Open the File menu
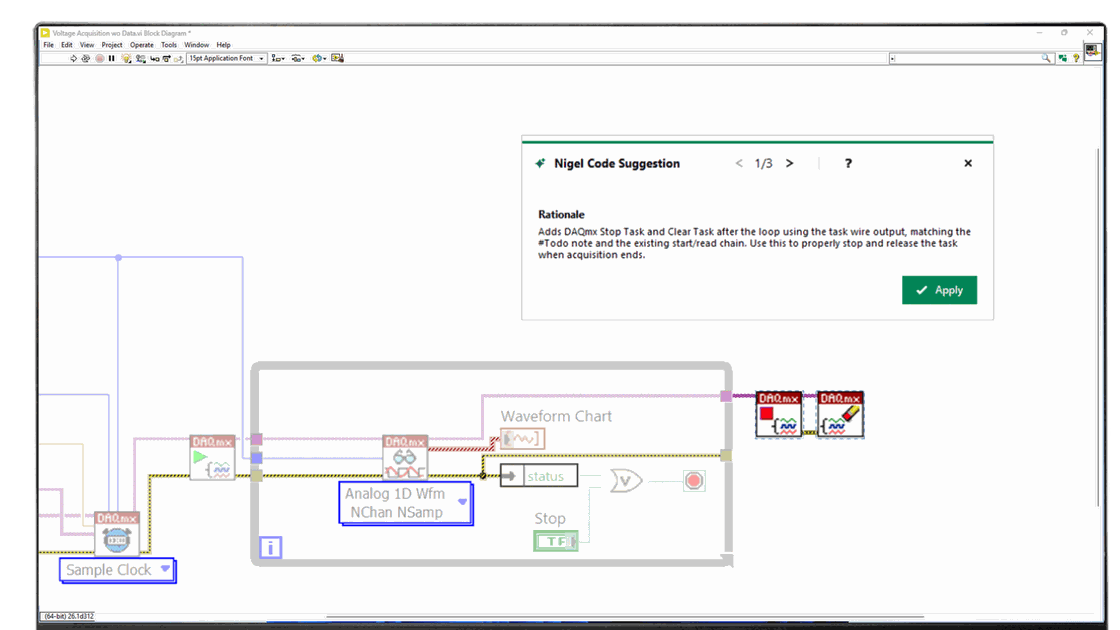1120x630 pixels. coord(49,45)
